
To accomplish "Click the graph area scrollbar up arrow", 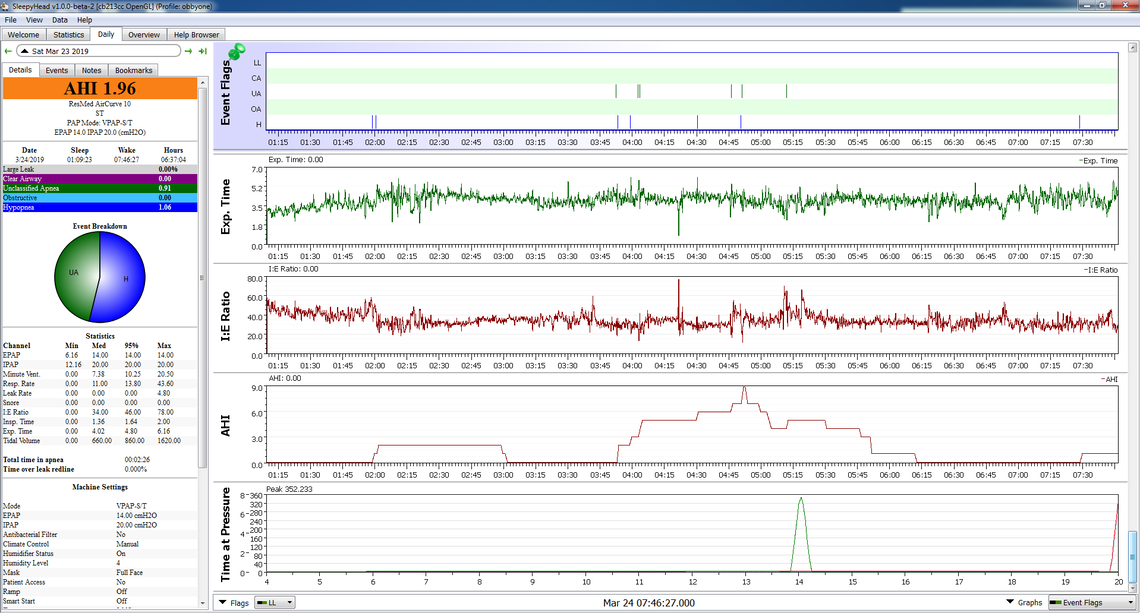I will click(1132, 48).
